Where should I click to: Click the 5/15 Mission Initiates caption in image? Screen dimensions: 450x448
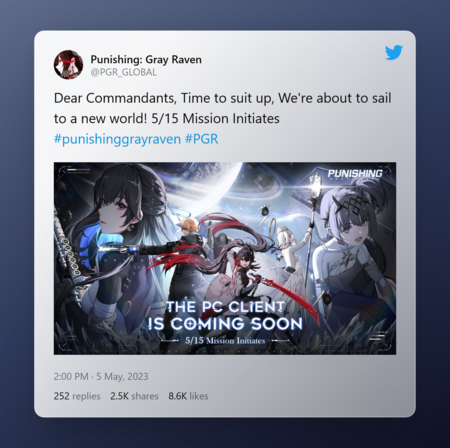(225, 341)
